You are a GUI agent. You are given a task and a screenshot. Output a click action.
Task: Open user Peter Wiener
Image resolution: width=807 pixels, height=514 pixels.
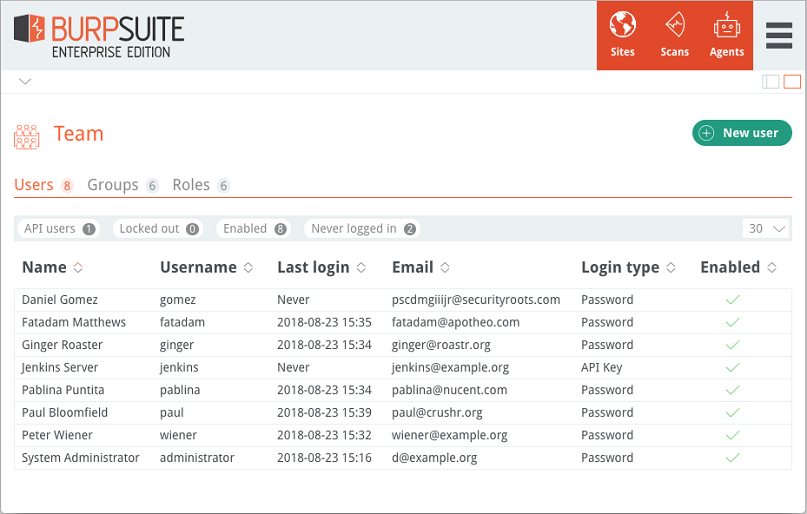click(57, 435)
